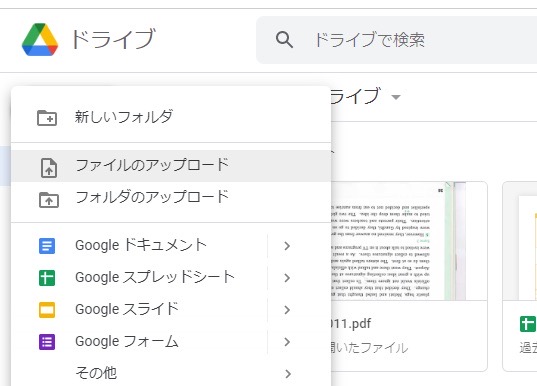Select ファイルのアップロード menu entry
The width and height of the screenshot is (537, 386).
tap(171, 166)
